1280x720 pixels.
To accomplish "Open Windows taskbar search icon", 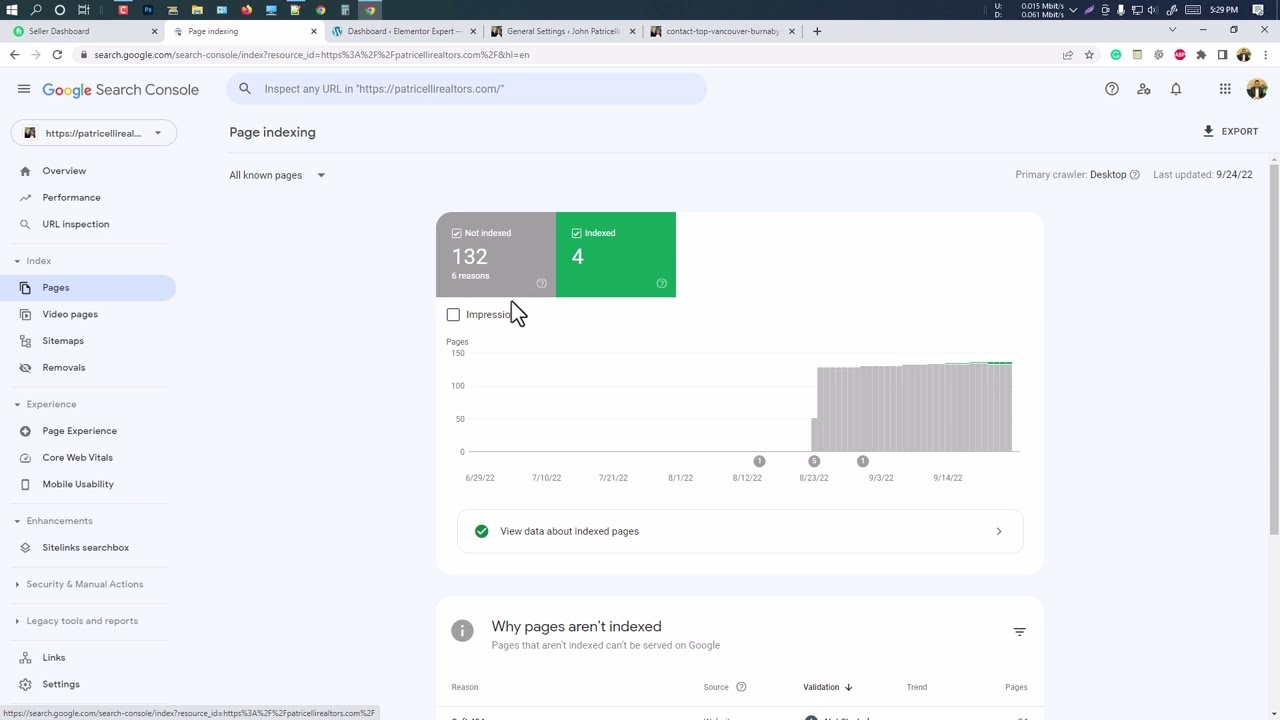I will pos(36,10).
